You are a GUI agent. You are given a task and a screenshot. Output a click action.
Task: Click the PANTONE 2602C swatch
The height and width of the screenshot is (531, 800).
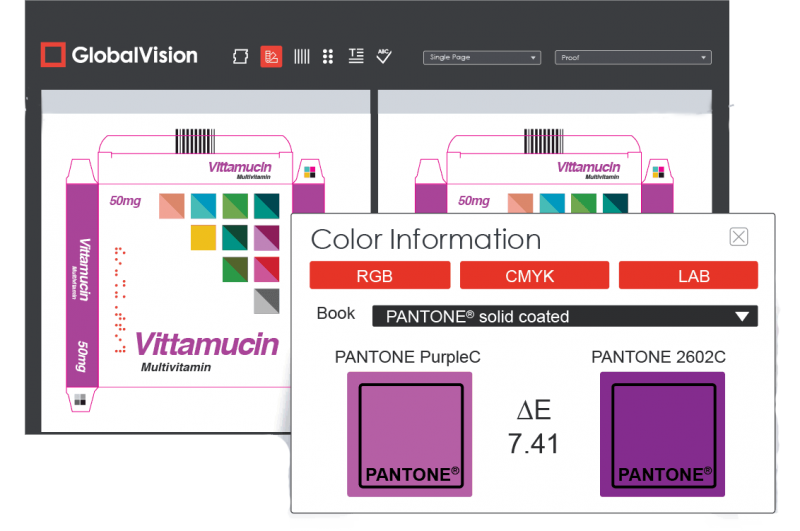pyautogui.click(x=662, y=434)
